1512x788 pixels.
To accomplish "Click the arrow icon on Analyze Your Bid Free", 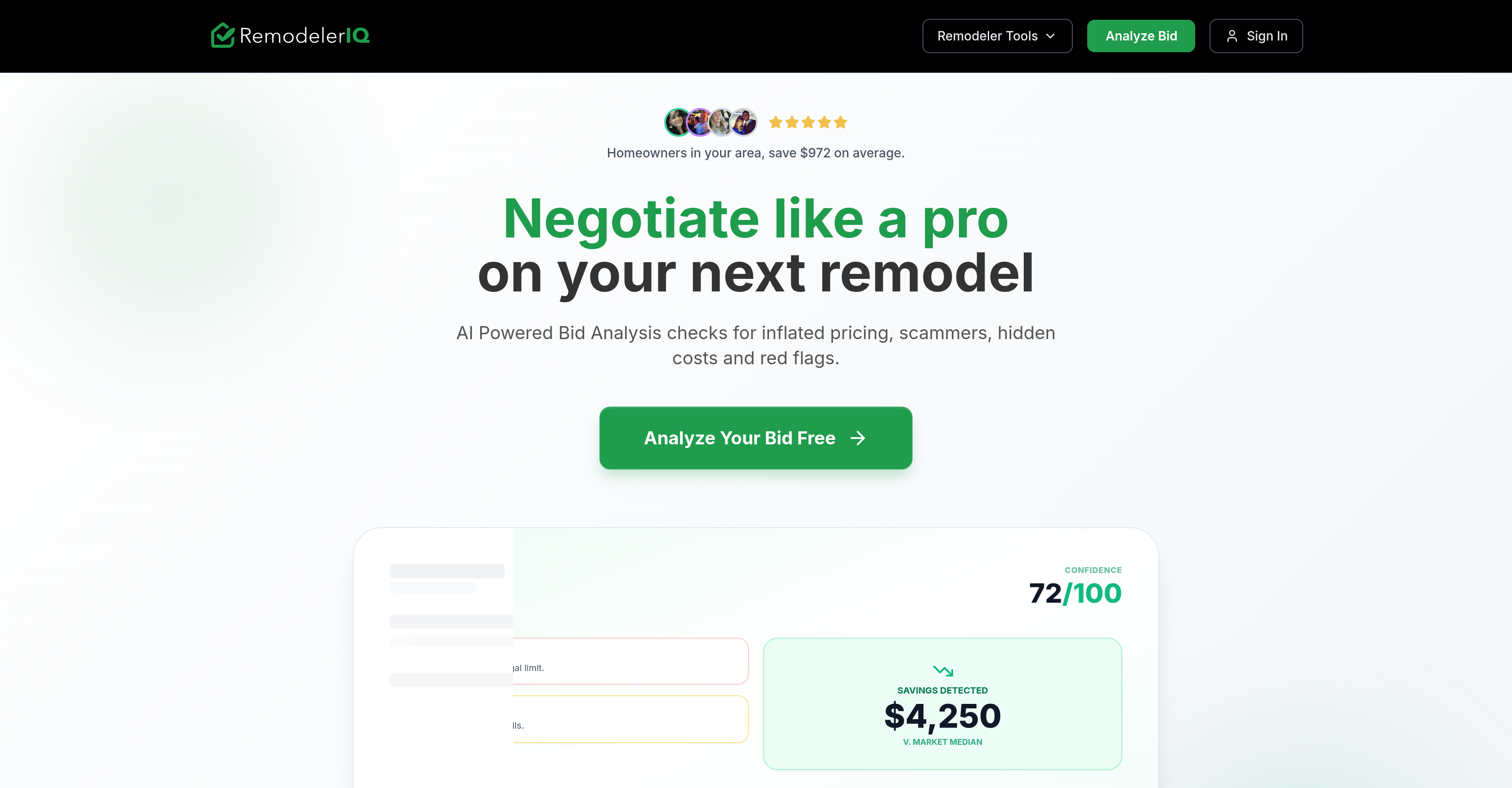I will coord(858,438).
